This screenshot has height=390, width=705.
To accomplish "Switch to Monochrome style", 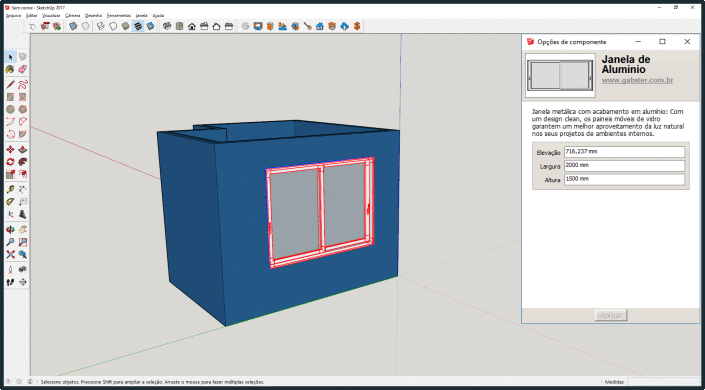I will tap(150, 27).
